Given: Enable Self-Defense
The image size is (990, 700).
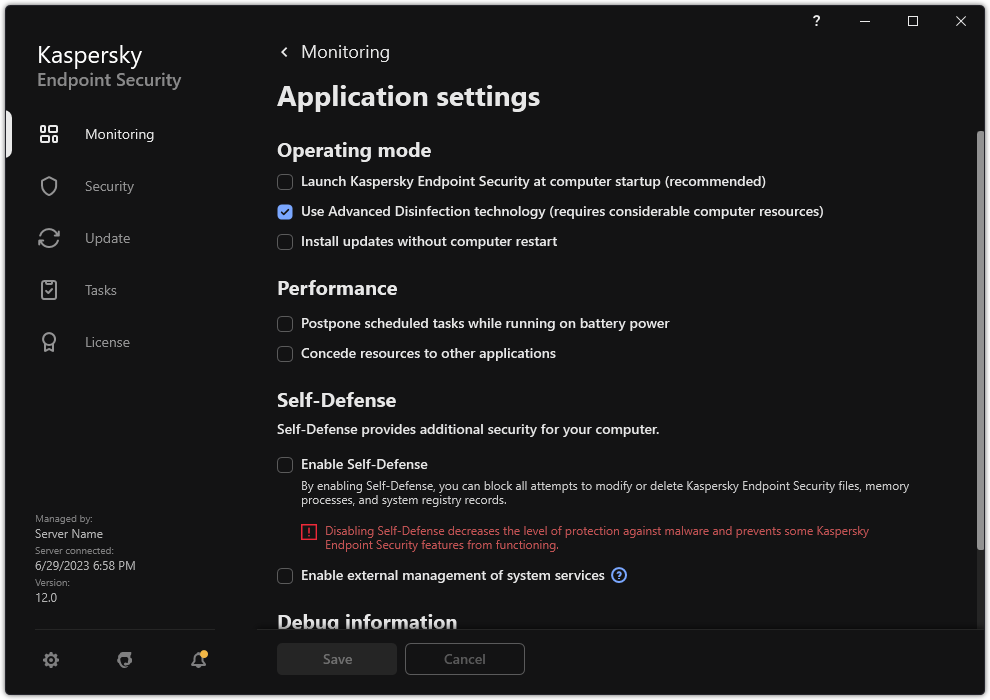Looking at the screenshot, I should tap(285, 464).
